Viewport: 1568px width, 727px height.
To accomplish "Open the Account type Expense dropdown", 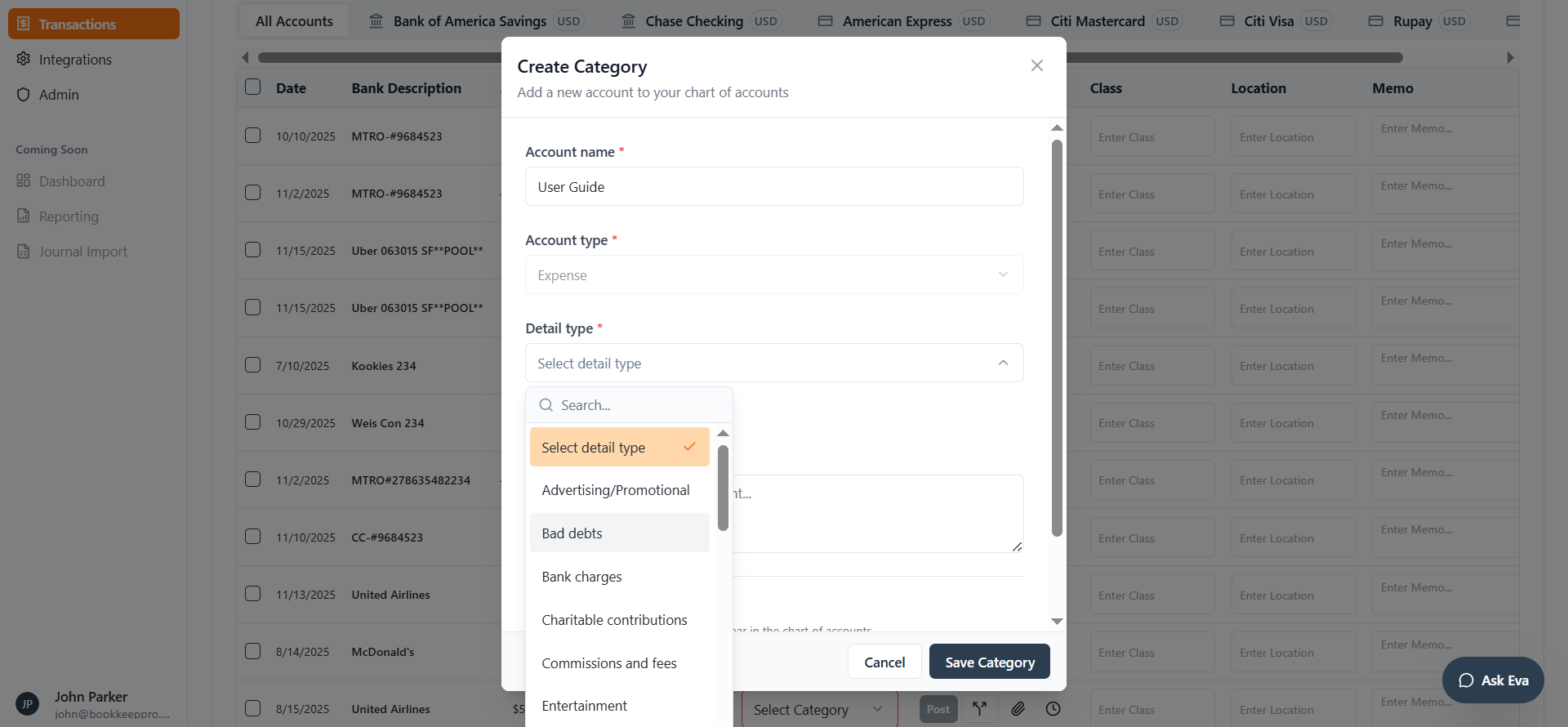I will coord(773,275).
